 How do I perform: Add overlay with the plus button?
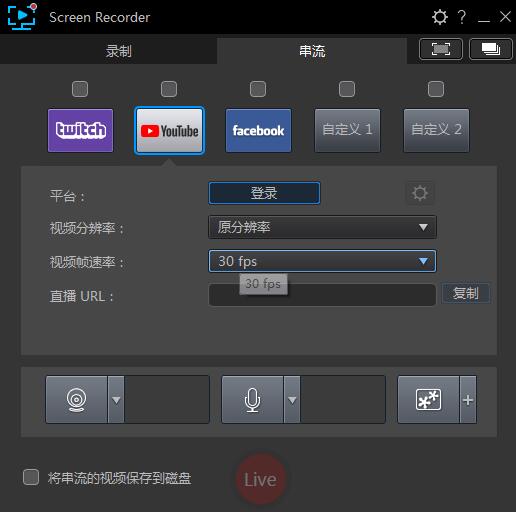(x=468, y=400)
